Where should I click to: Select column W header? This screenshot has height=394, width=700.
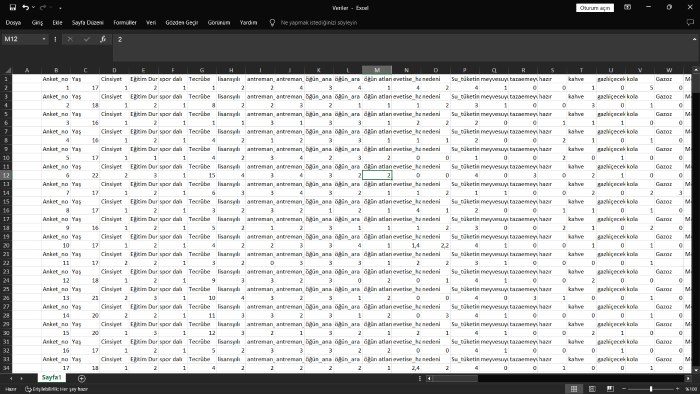click(669, 70)
